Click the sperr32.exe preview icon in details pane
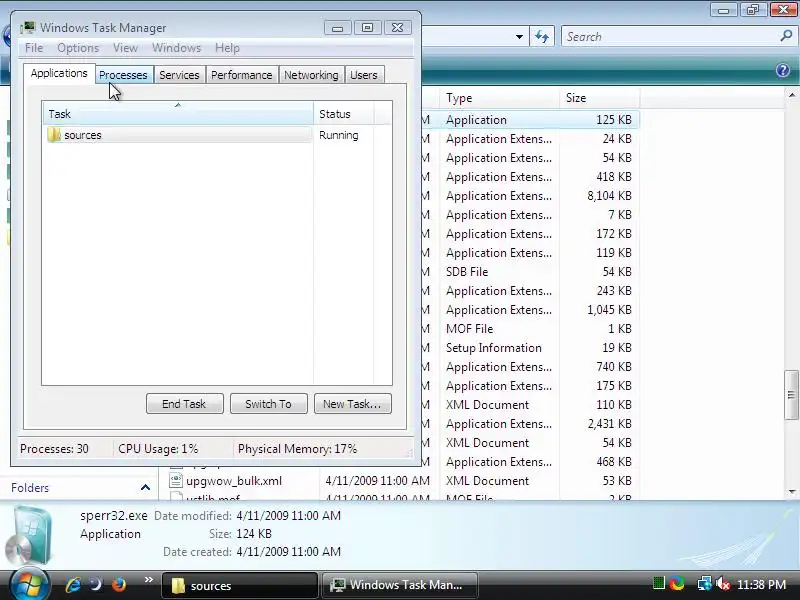 [31, 534]
